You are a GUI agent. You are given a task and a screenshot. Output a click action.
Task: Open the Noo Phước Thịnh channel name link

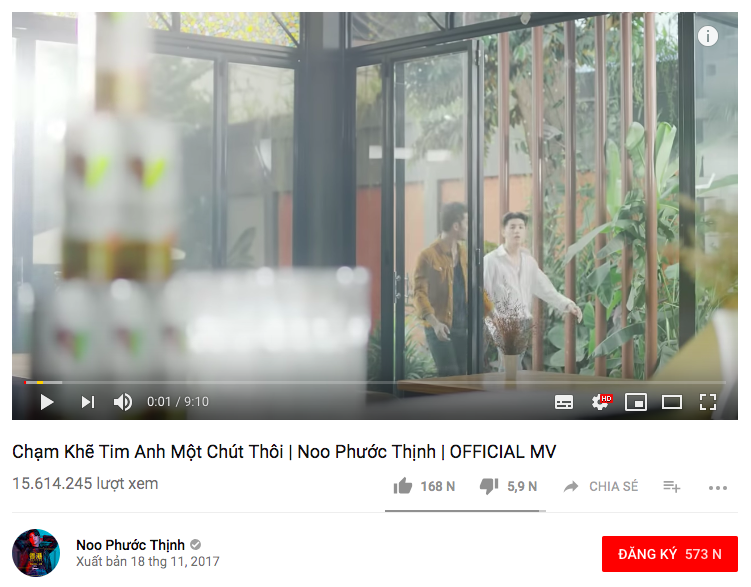[130, 545]
